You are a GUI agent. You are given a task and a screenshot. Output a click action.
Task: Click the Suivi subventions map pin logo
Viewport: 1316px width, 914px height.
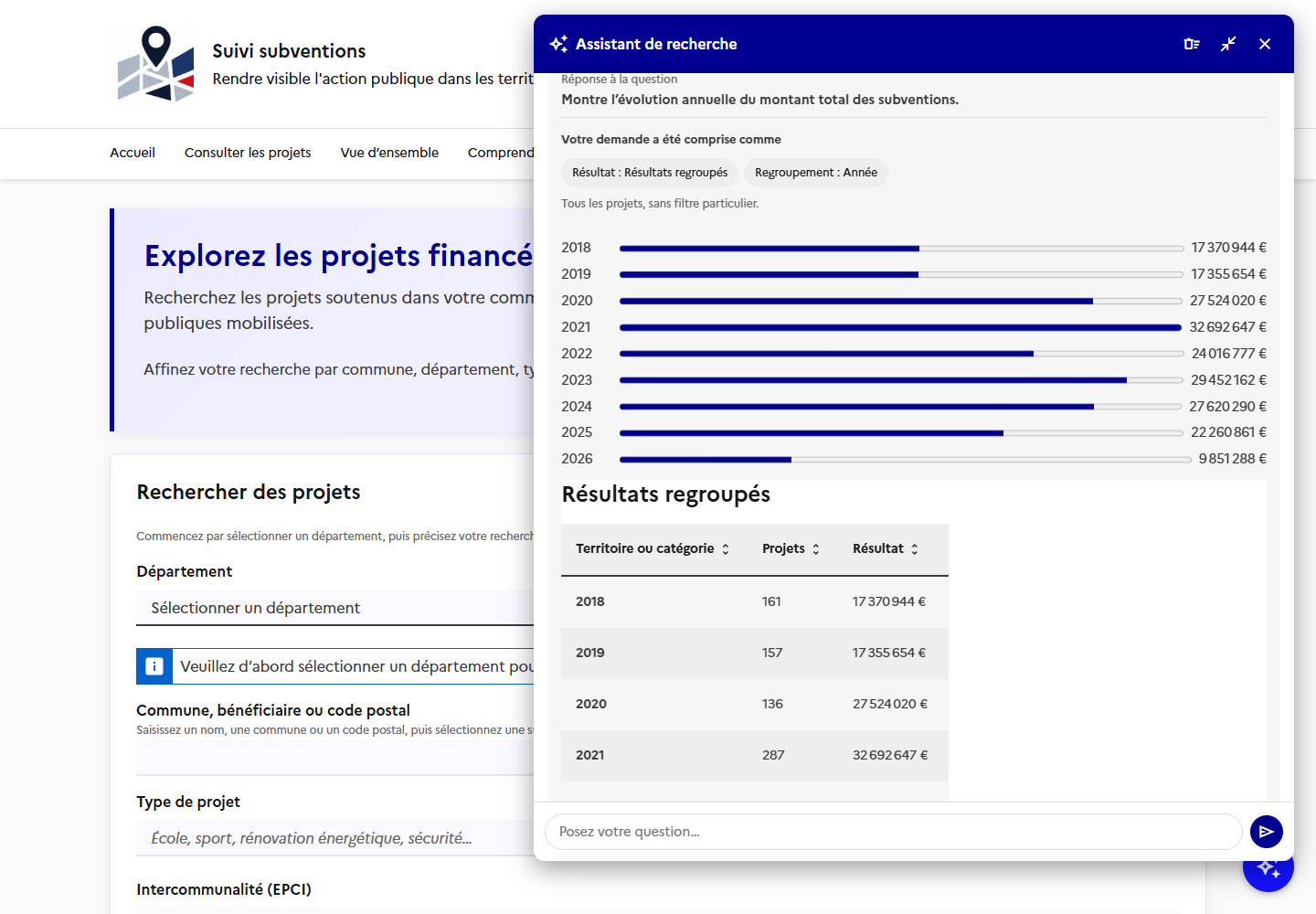(155, 64)
